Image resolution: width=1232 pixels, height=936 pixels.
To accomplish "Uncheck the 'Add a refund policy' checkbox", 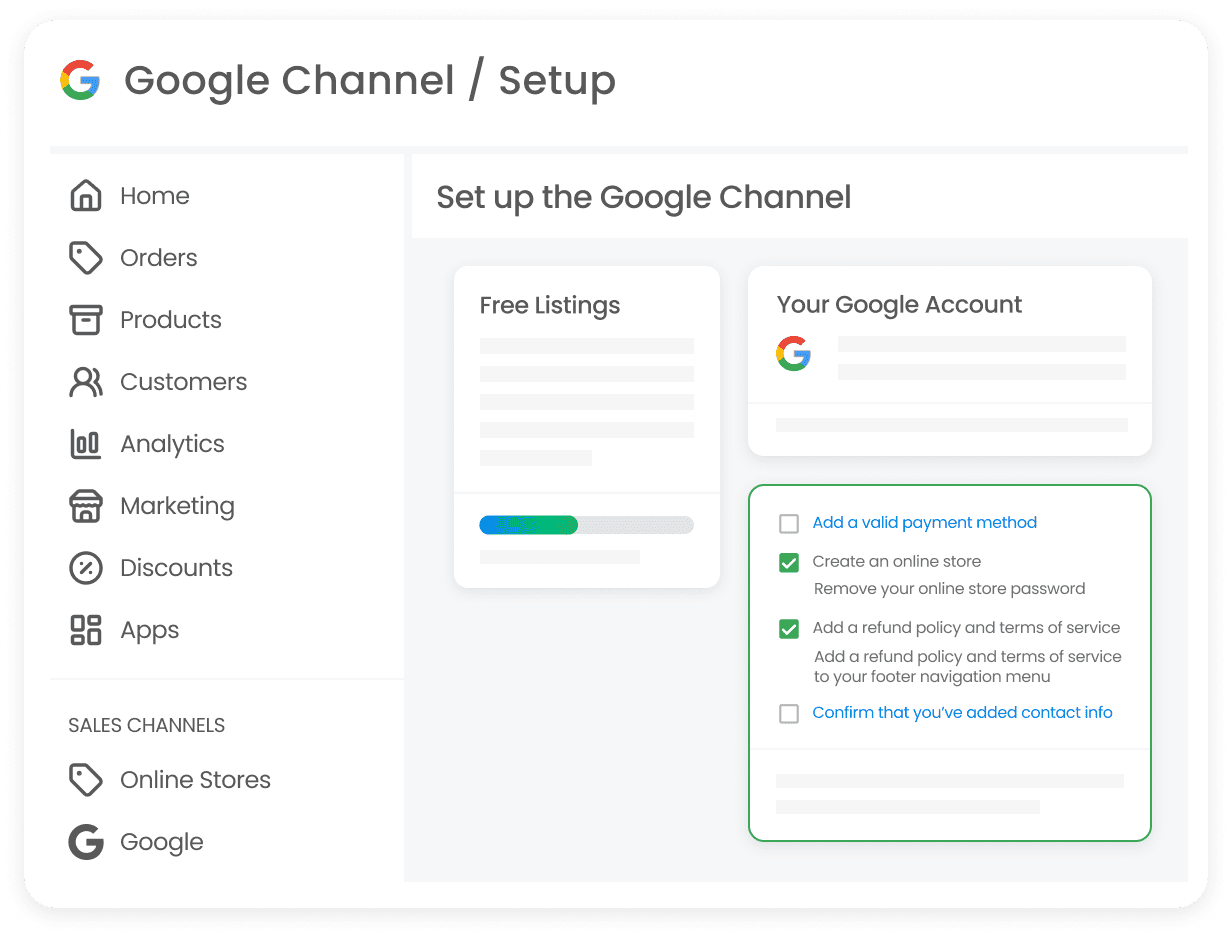I will point(789,629).
